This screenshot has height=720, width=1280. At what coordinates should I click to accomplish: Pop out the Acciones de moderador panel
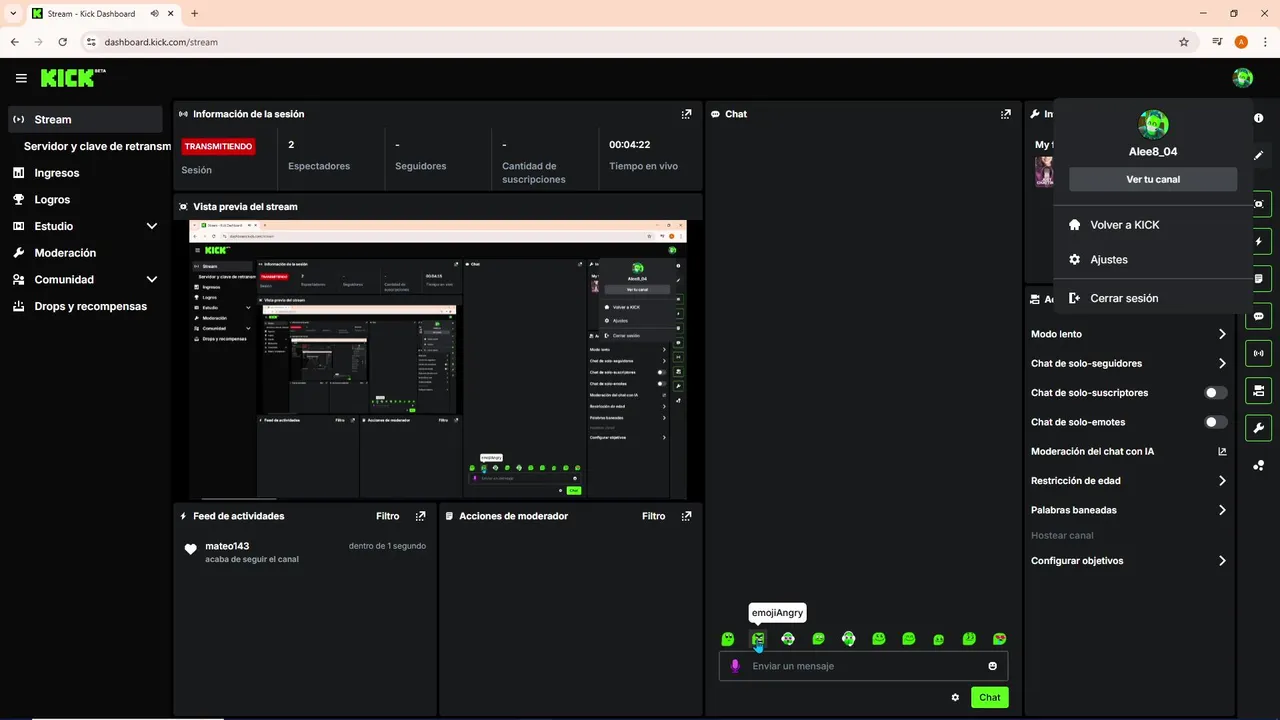(x=686, y=516)
